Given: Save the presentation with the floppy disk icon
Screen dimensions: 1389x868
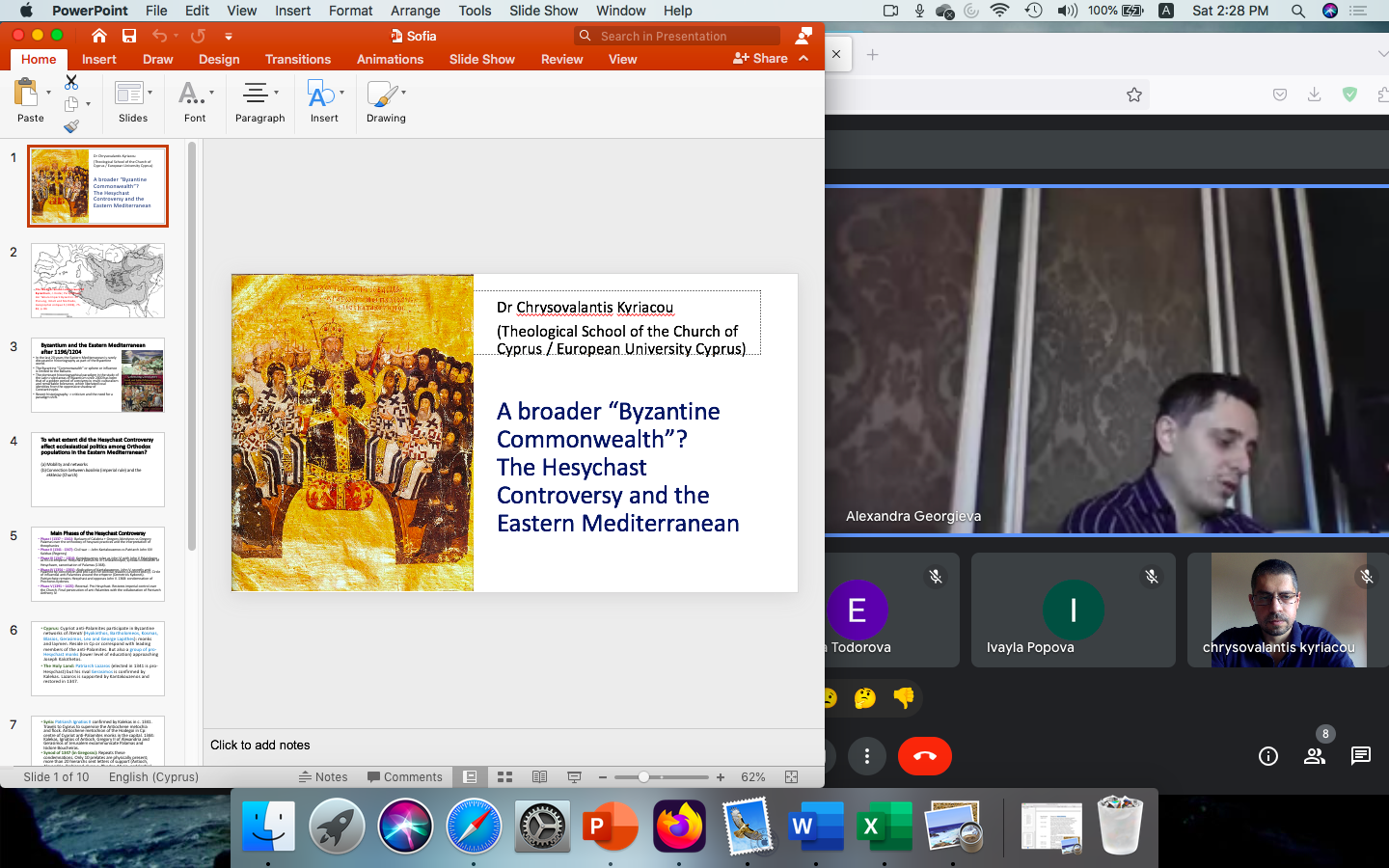Looking at the screenshot, I should pos(129,36).
